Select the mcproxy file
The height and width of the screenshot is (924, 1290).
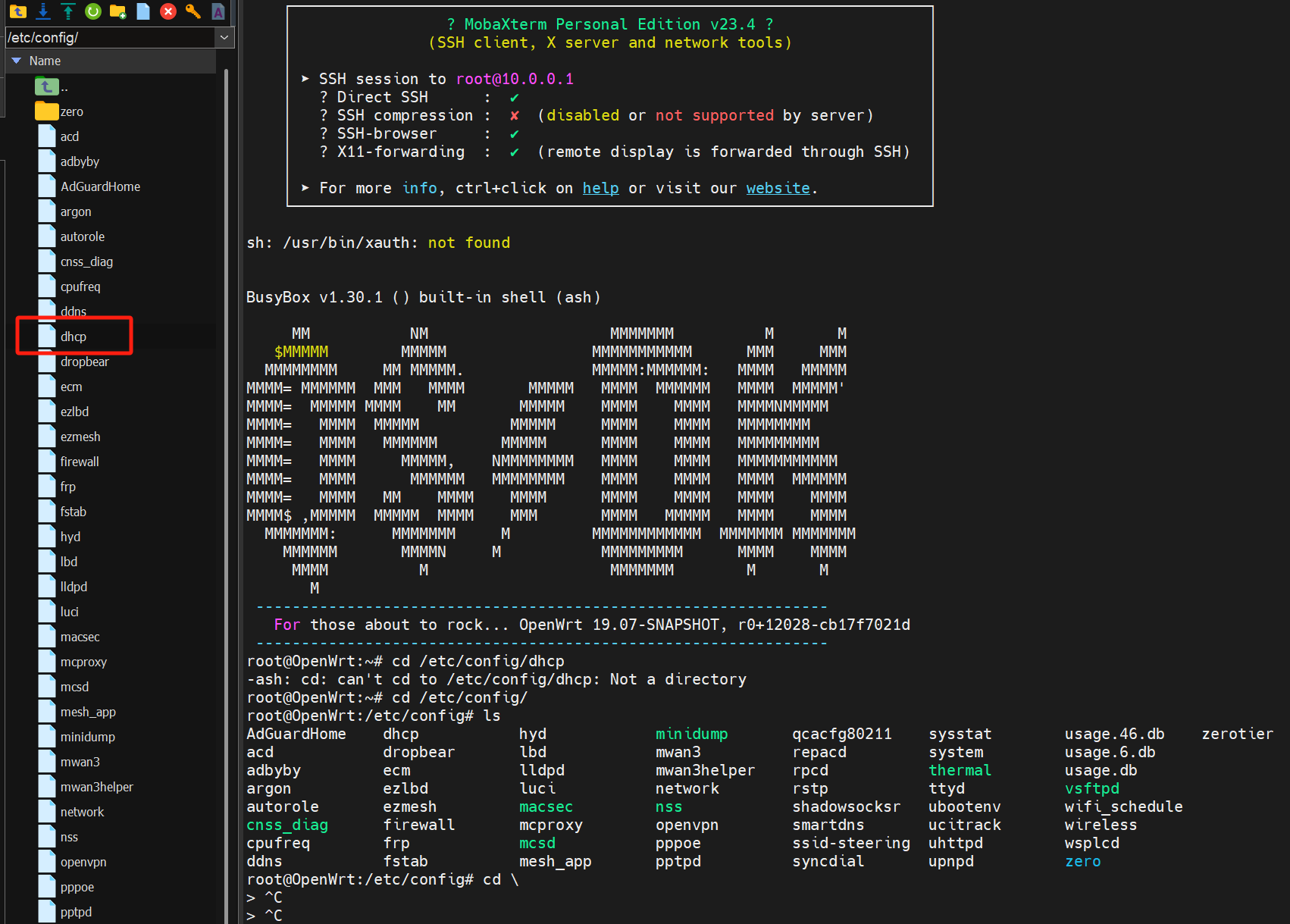coord(73,662)
